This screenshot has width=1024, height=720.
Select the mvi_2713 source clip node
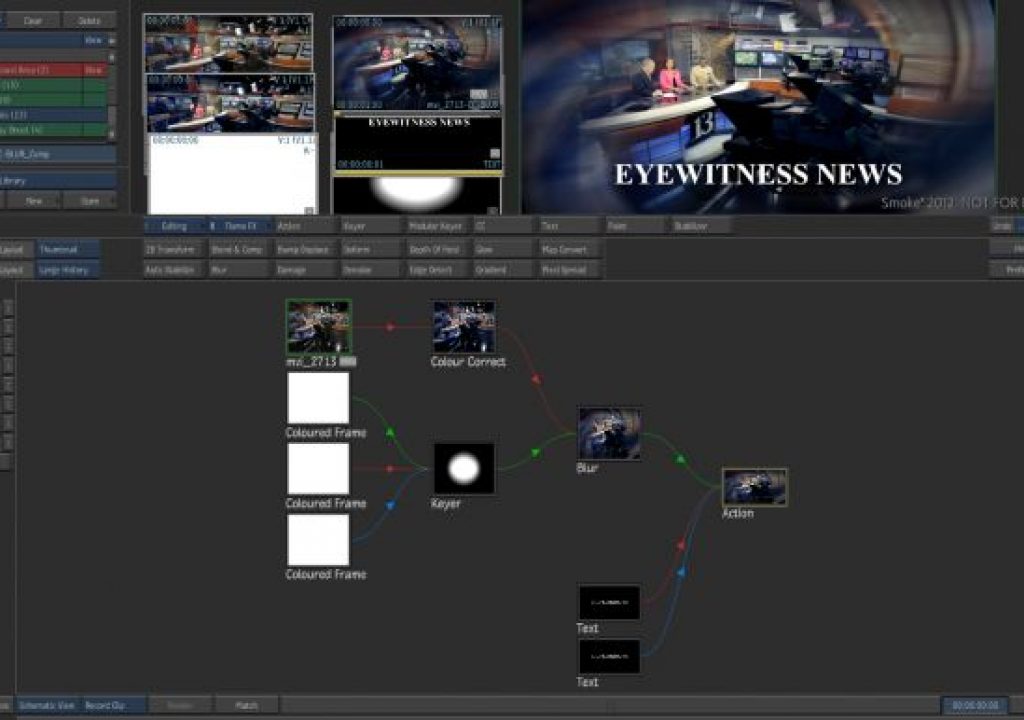point(319,327)
